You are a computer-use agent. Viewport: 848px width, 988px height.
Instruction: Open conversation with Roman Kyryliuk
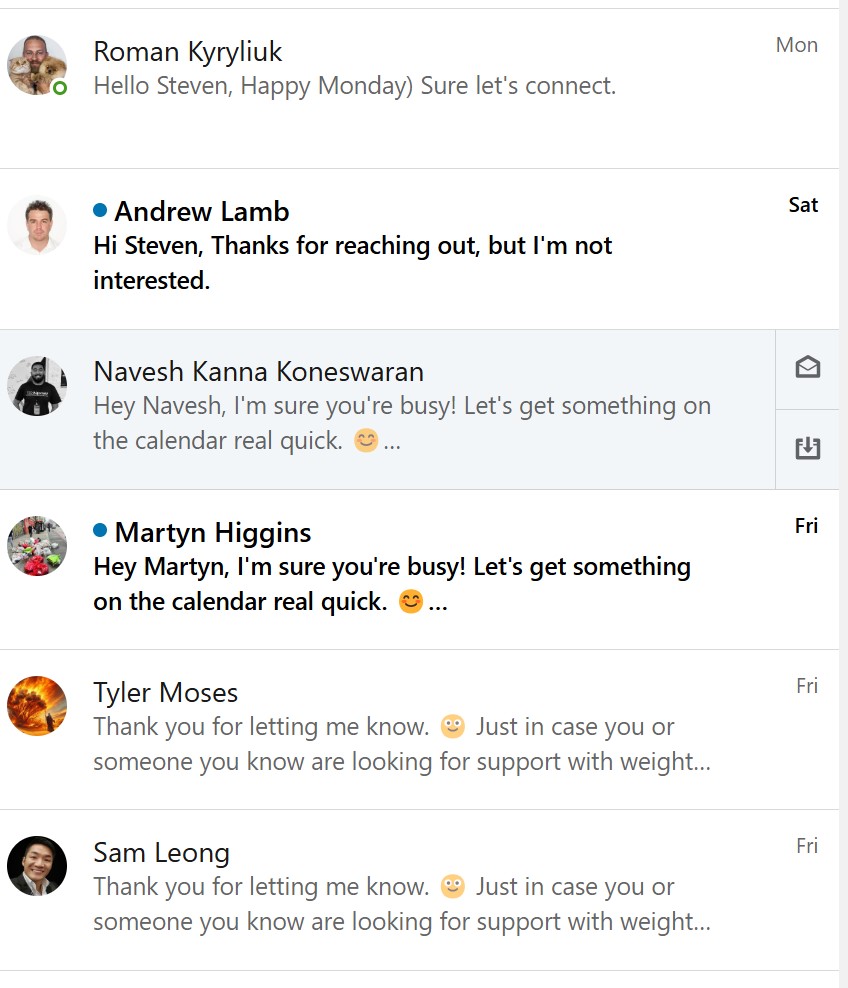[x=419, y=89]
